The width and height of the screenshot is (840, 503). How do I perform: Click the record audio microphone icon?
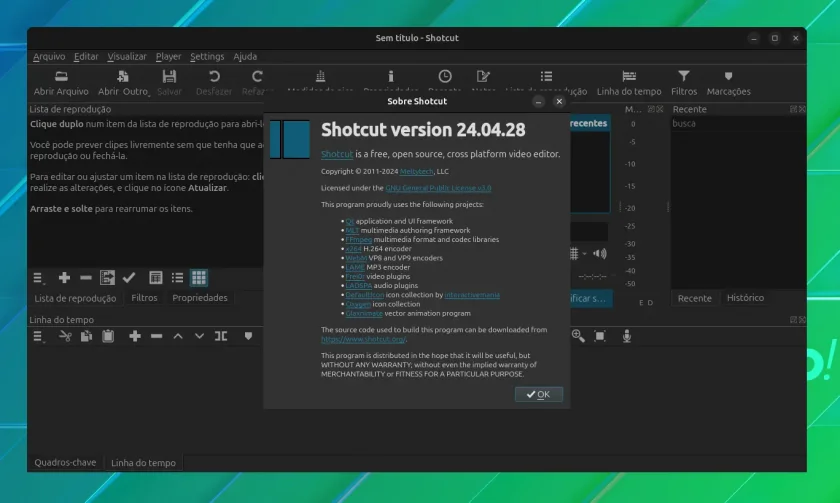coord(627,336)
